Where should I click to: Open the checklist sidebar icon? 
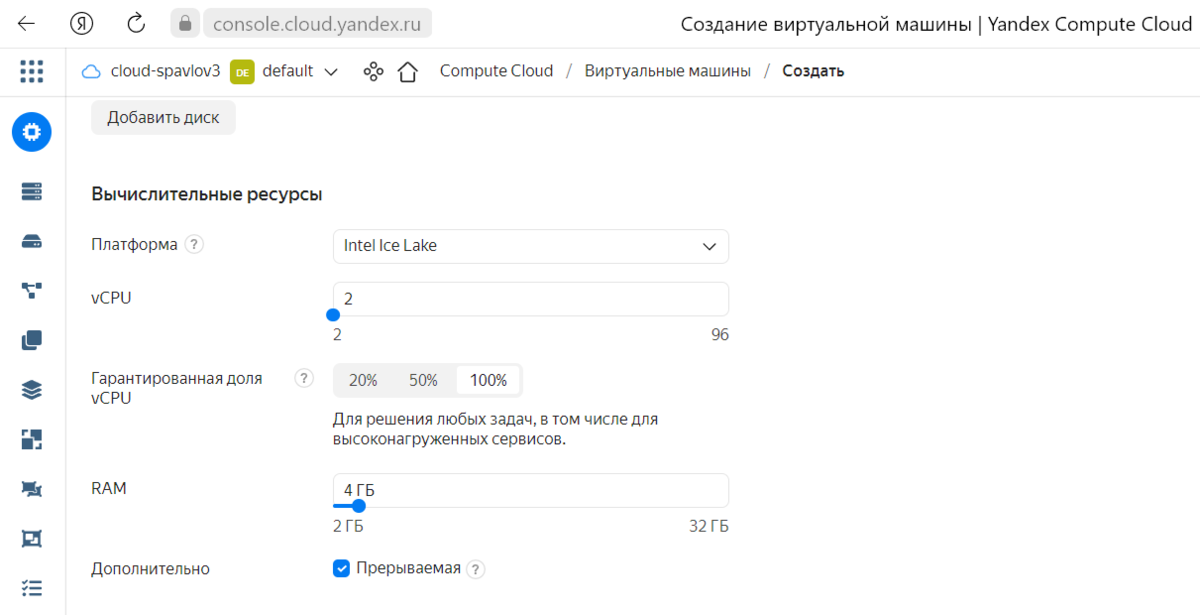32,588
